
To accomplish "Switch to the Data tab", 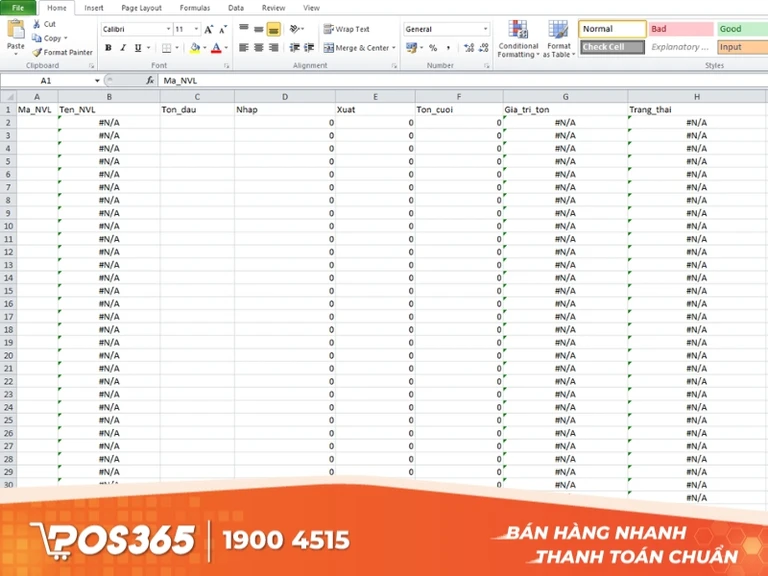I will (236, 8).
